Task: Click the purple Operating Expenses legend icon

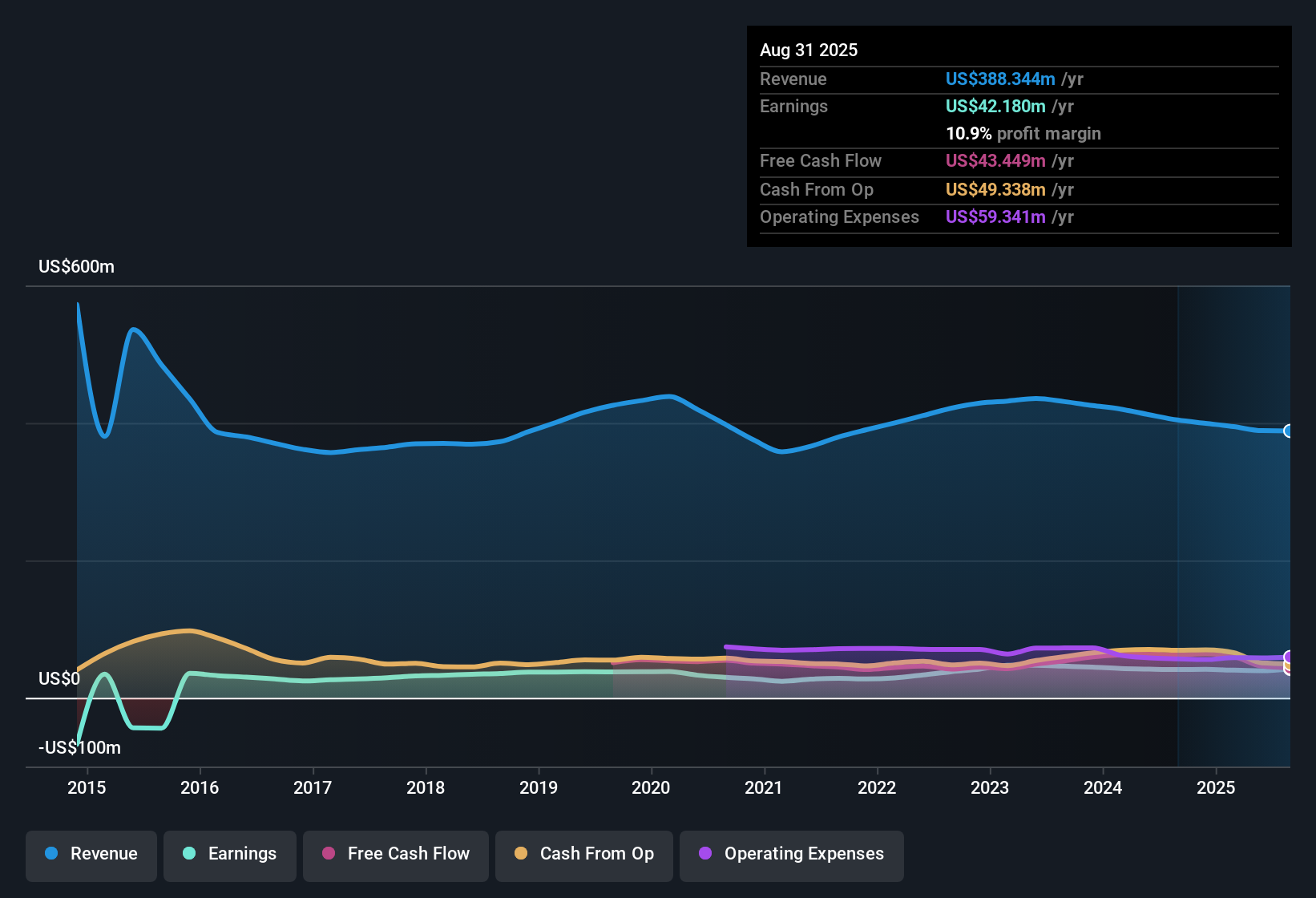Action: click(x=705, y=855)
